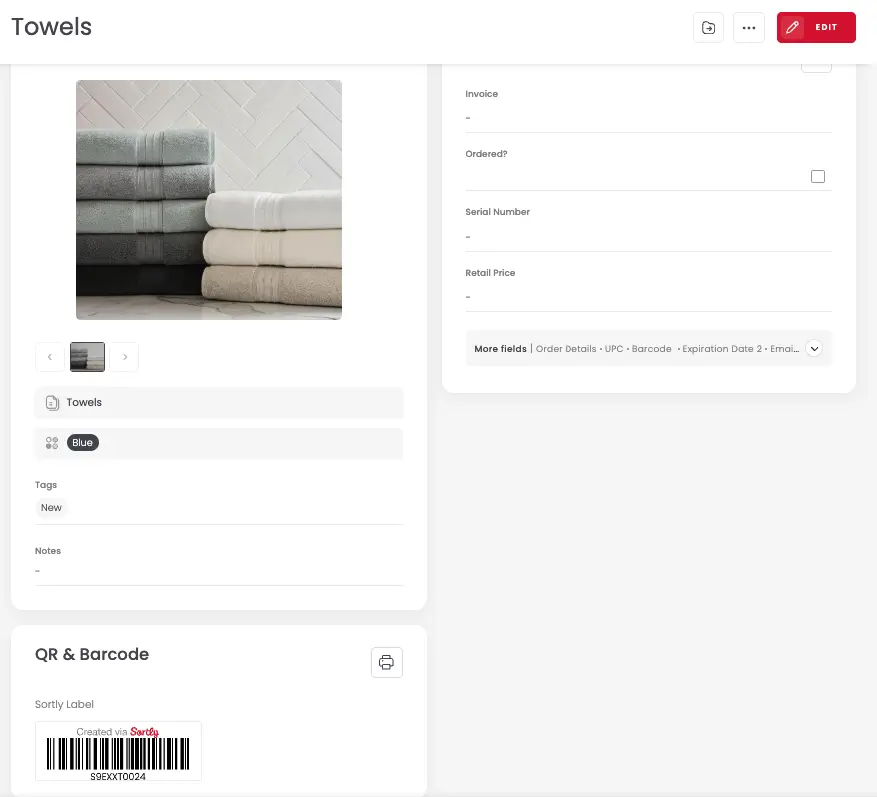Screen dimensions: 877x797
Task: Click the New tag
Action: click(51, 508)
